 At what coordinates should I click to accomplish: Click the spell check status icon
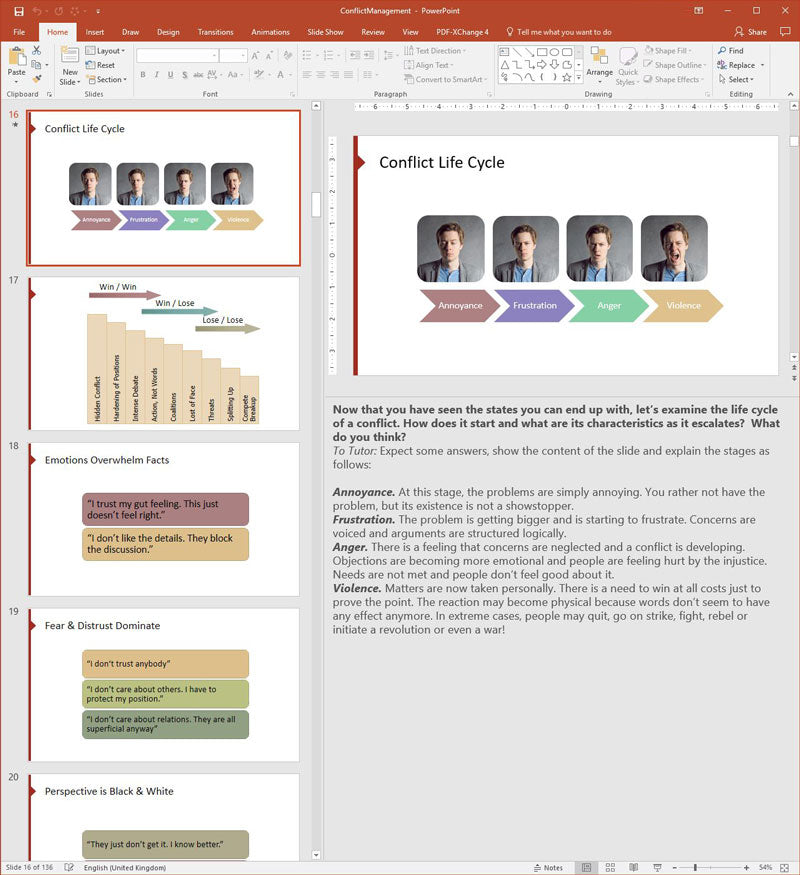(x=69, y=867)
